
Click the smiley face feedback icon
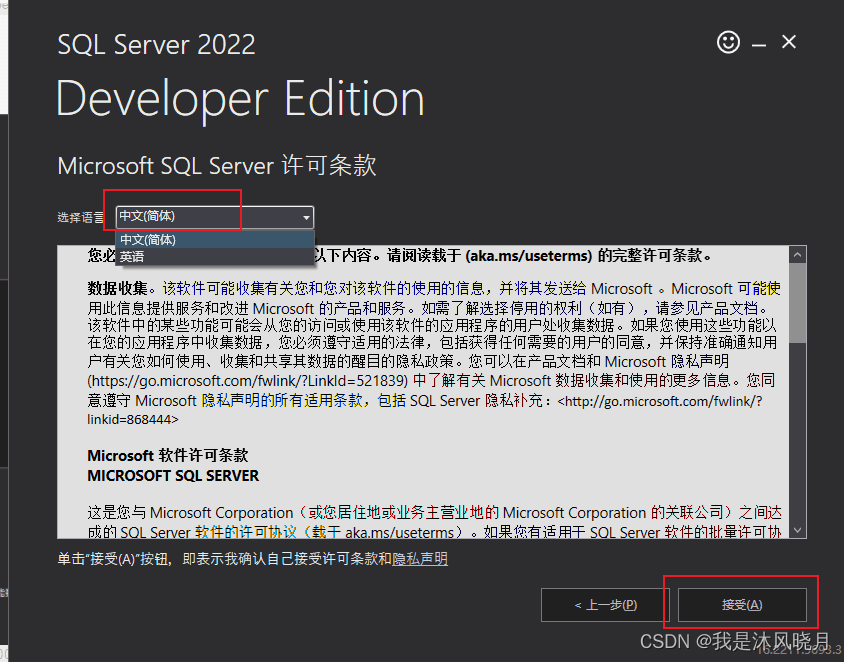pos(728,42)
